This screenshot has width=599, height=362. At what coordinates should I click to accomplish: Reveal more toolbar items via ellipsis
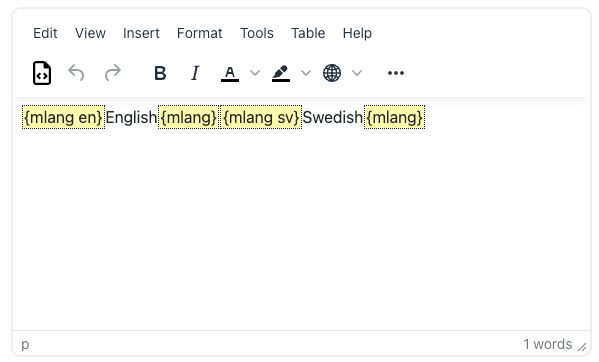click(396, 73)
